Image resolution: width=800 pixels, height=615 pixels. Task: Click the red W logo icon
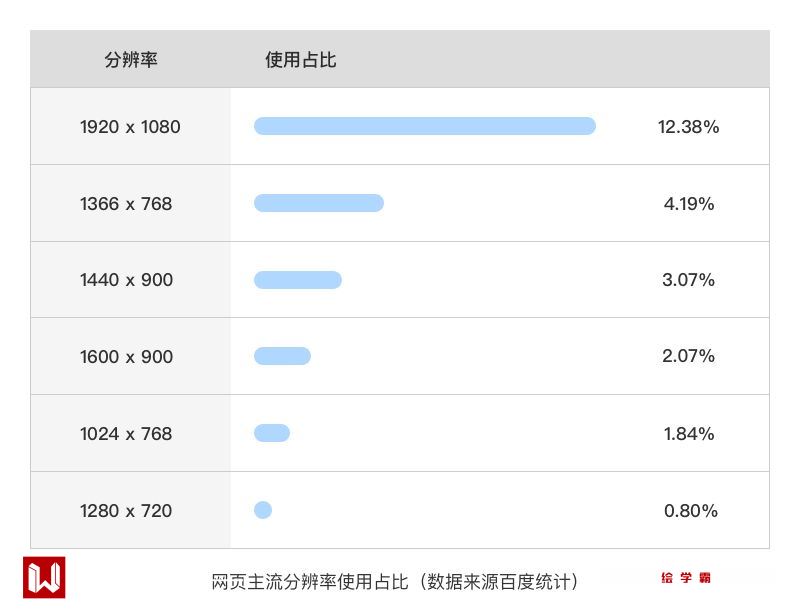tap(44, 577)
